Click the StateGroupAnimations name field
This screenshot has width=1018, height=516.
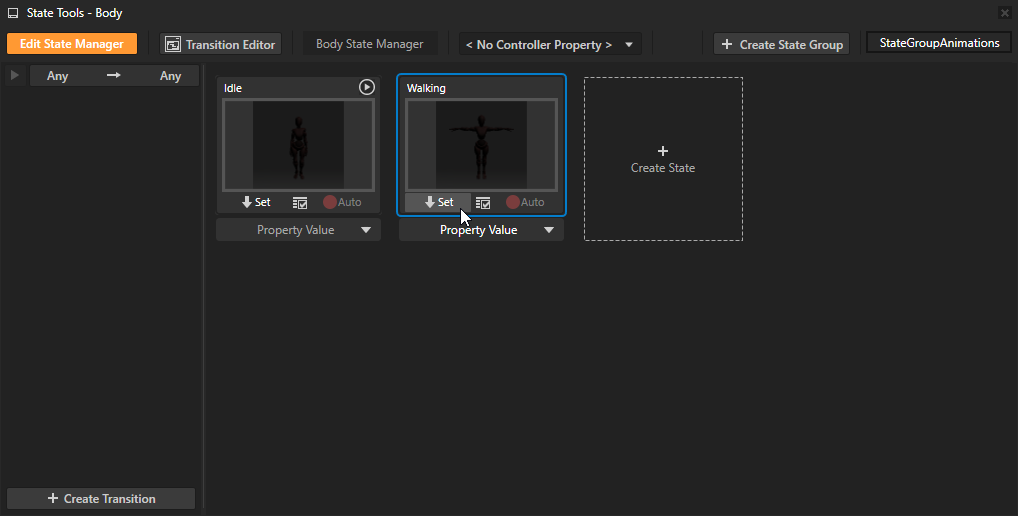939,43
